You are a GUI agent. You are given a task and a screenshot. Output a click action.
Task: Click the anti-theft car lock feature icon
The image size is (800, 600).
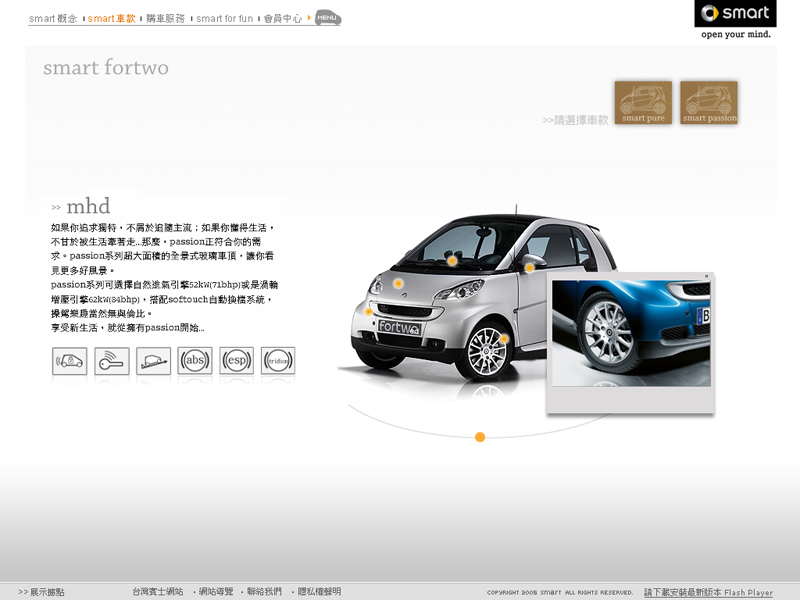69,361
